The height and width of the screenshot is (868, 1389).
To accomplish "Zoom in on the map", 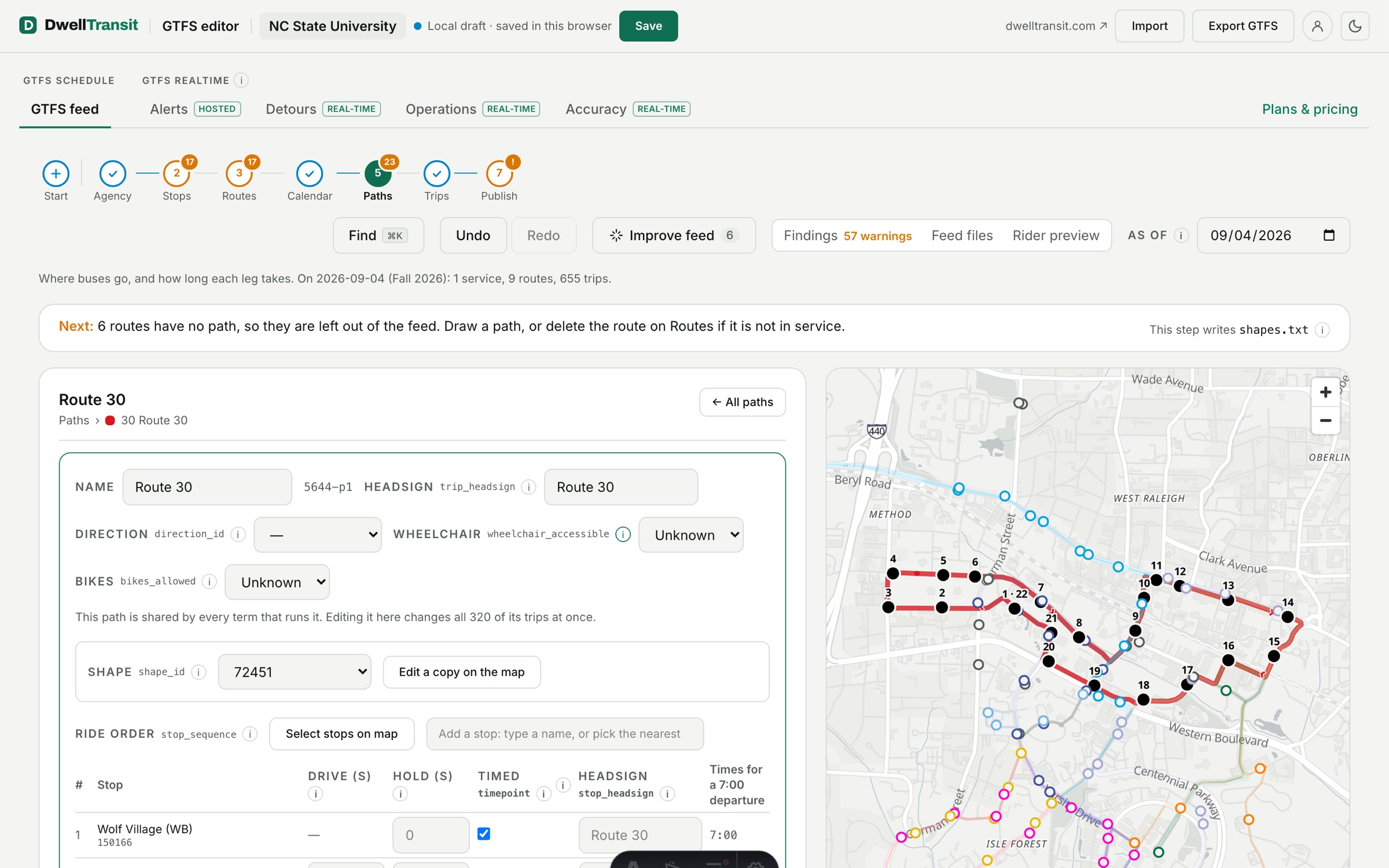I will coord(1325,392).
